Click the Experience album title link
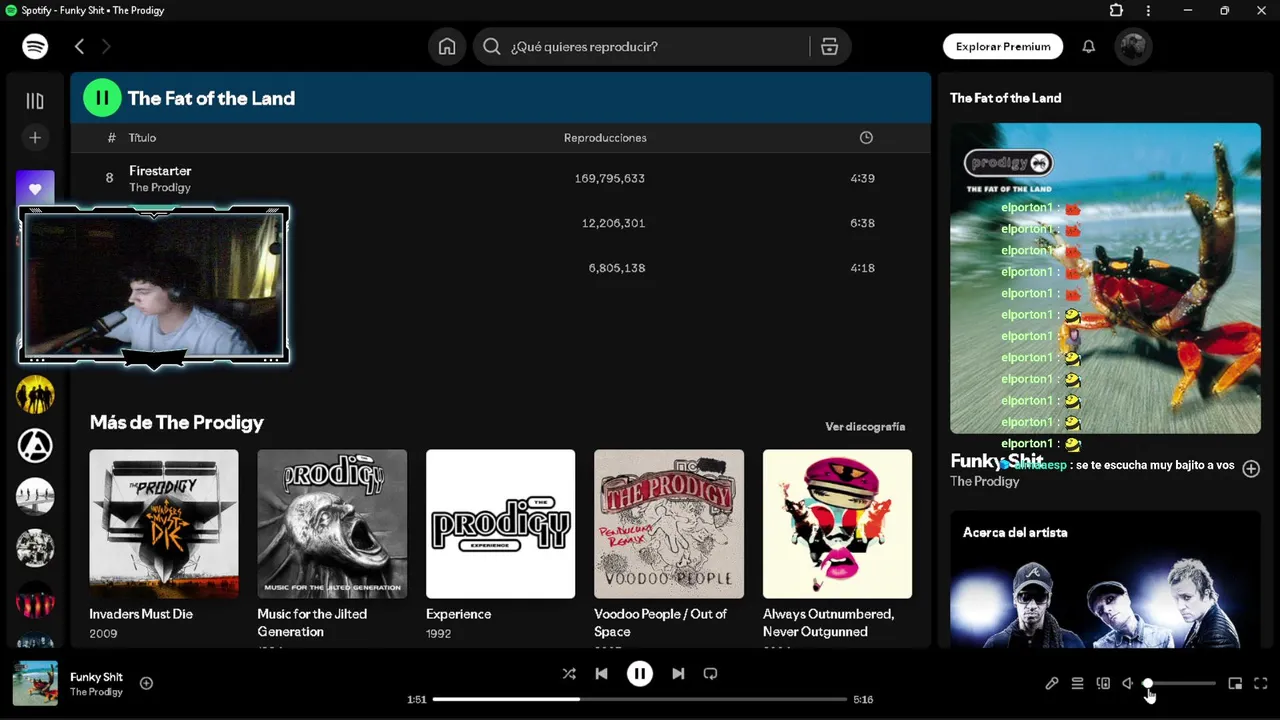Screen dimensions: 1280x720 point(458,614)
